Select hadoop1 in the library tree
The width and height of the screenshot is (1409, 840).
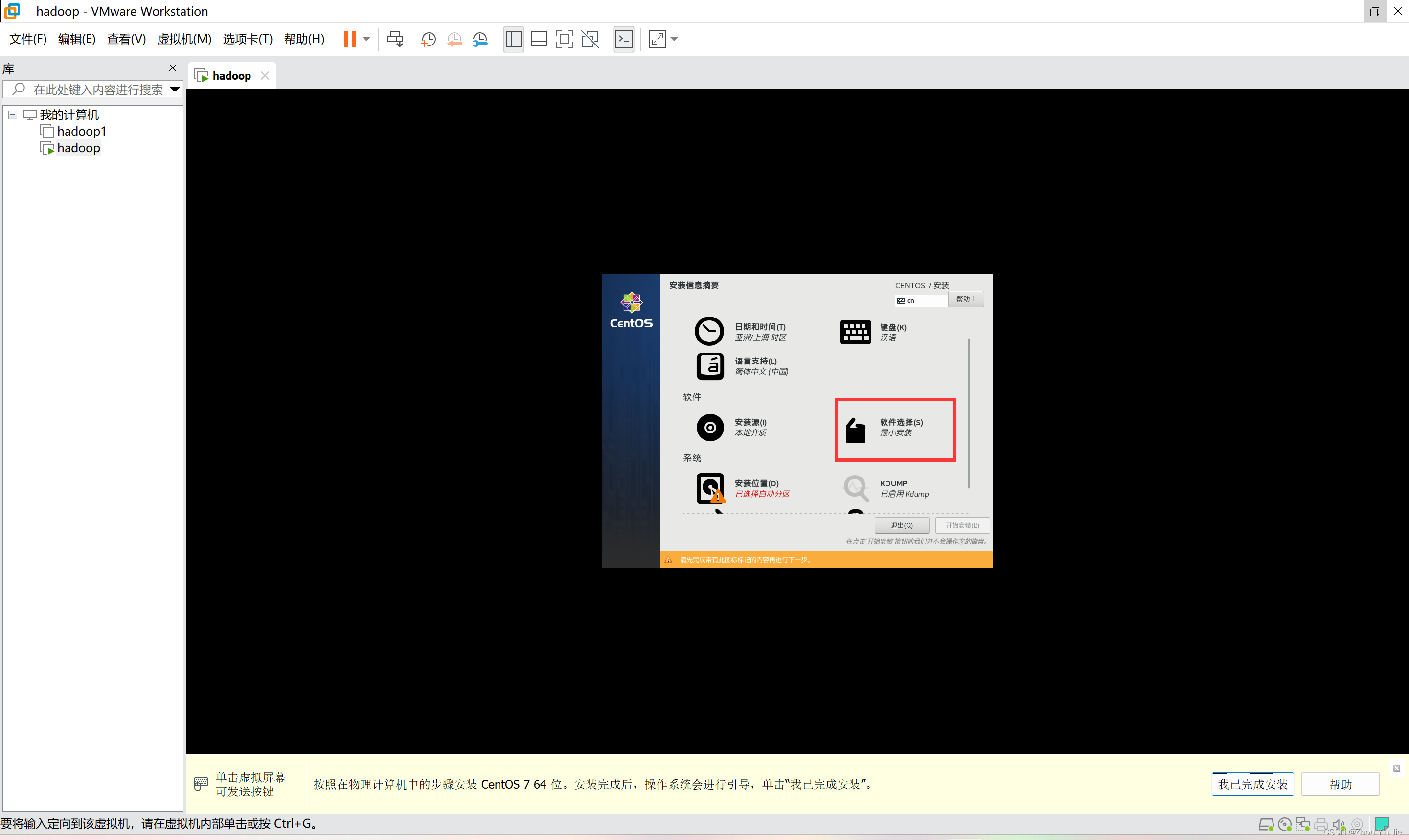click(x=82, y=131)
